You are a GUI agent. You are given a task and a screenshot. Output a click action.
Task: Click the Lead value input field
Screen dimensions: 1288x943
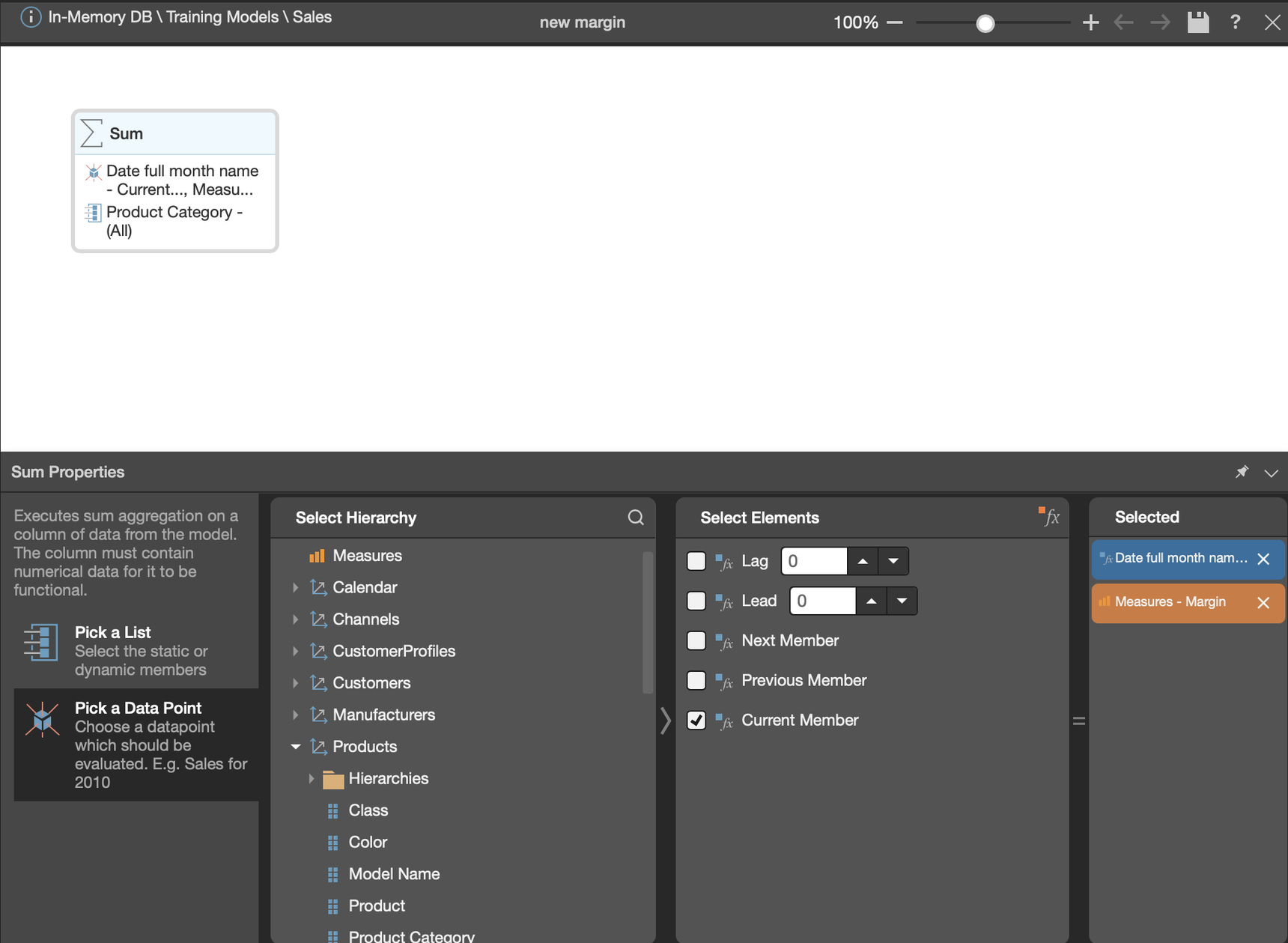[x=822, y=601]
